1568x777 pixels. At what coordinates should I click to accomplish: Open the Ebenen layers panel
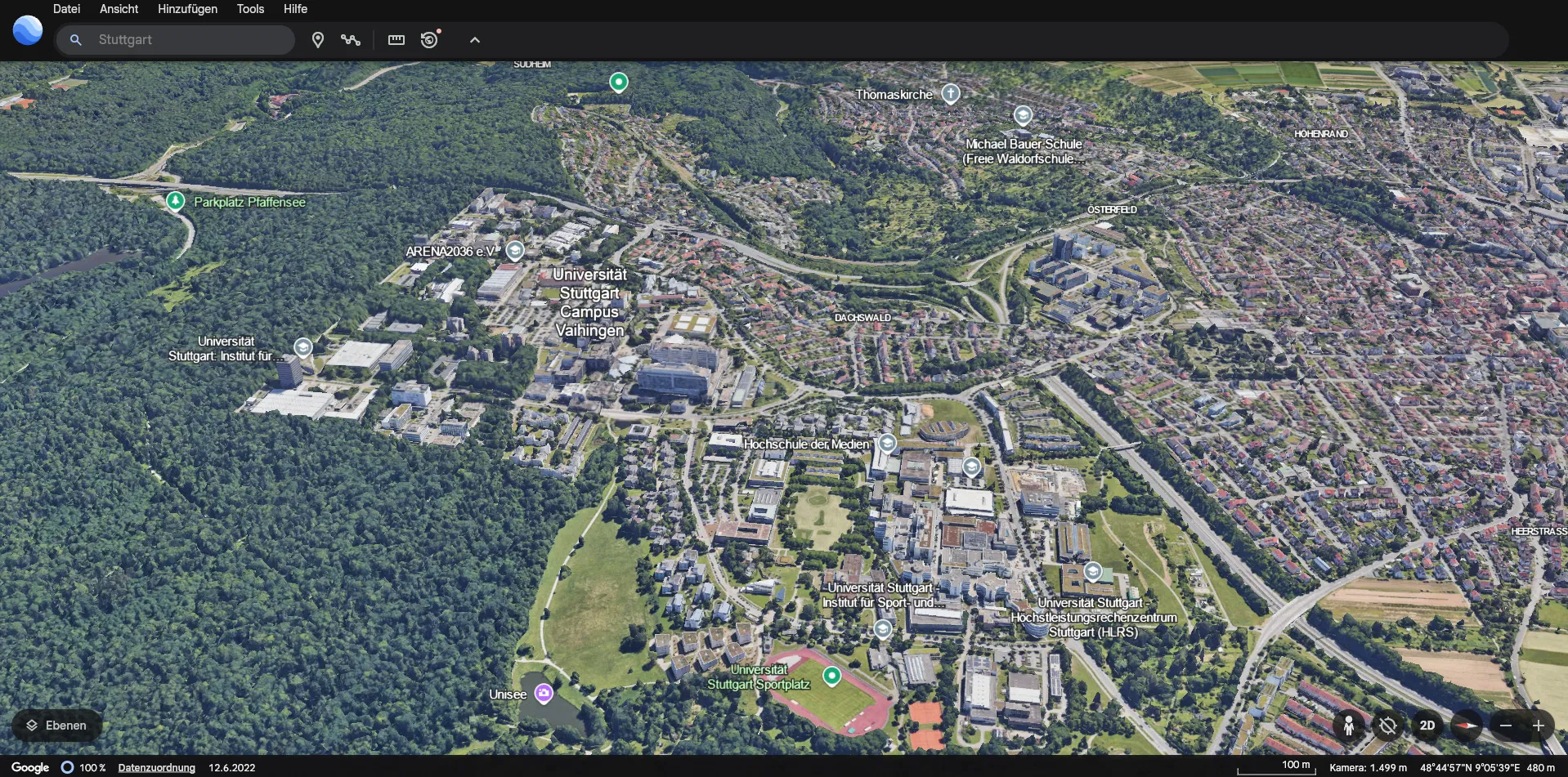tap(56, 726)
